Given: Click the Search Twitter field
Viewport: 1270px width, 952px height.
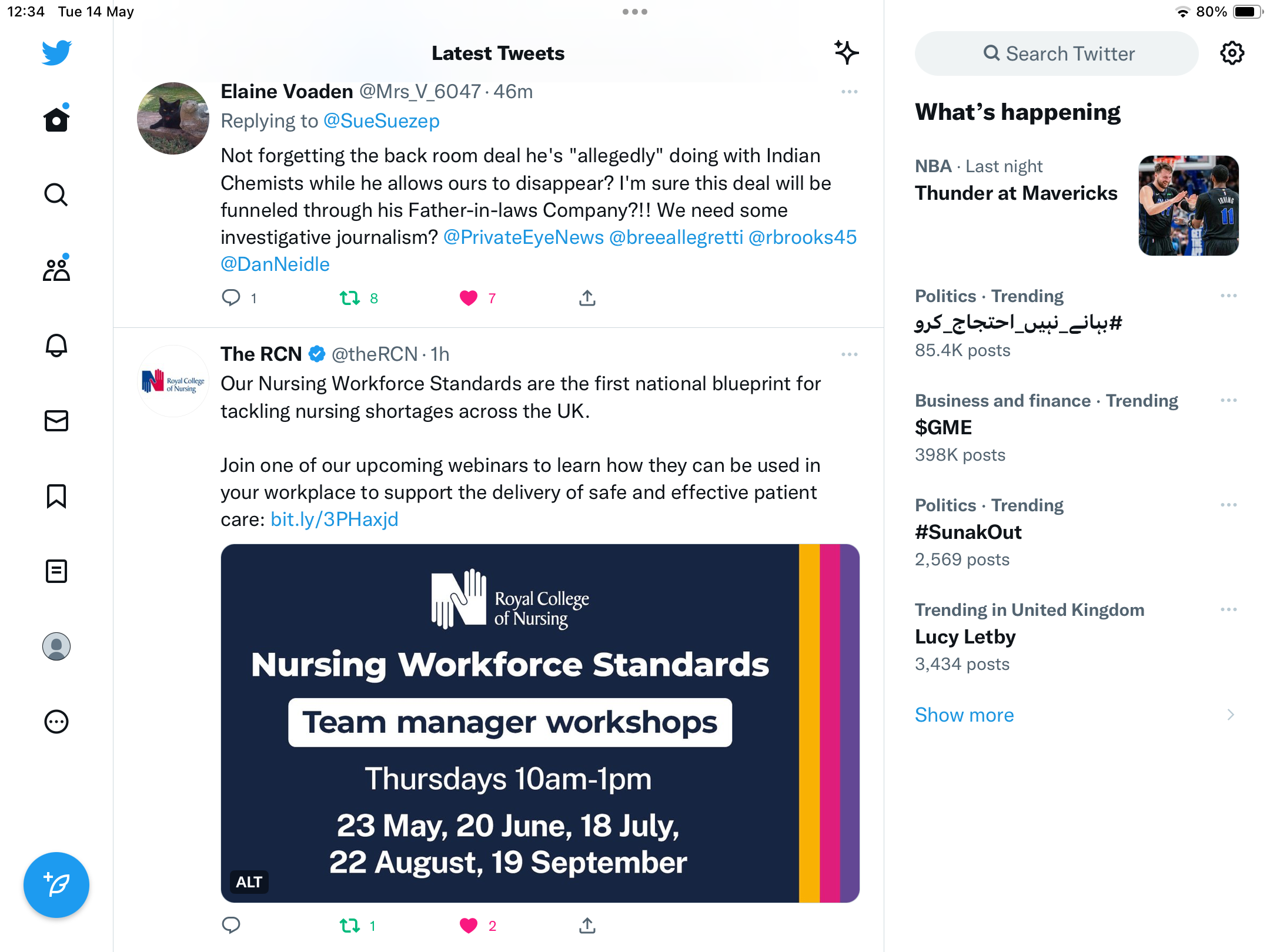Looking at the screenshot, I should pyautogui.click(x=1057, y=53).
